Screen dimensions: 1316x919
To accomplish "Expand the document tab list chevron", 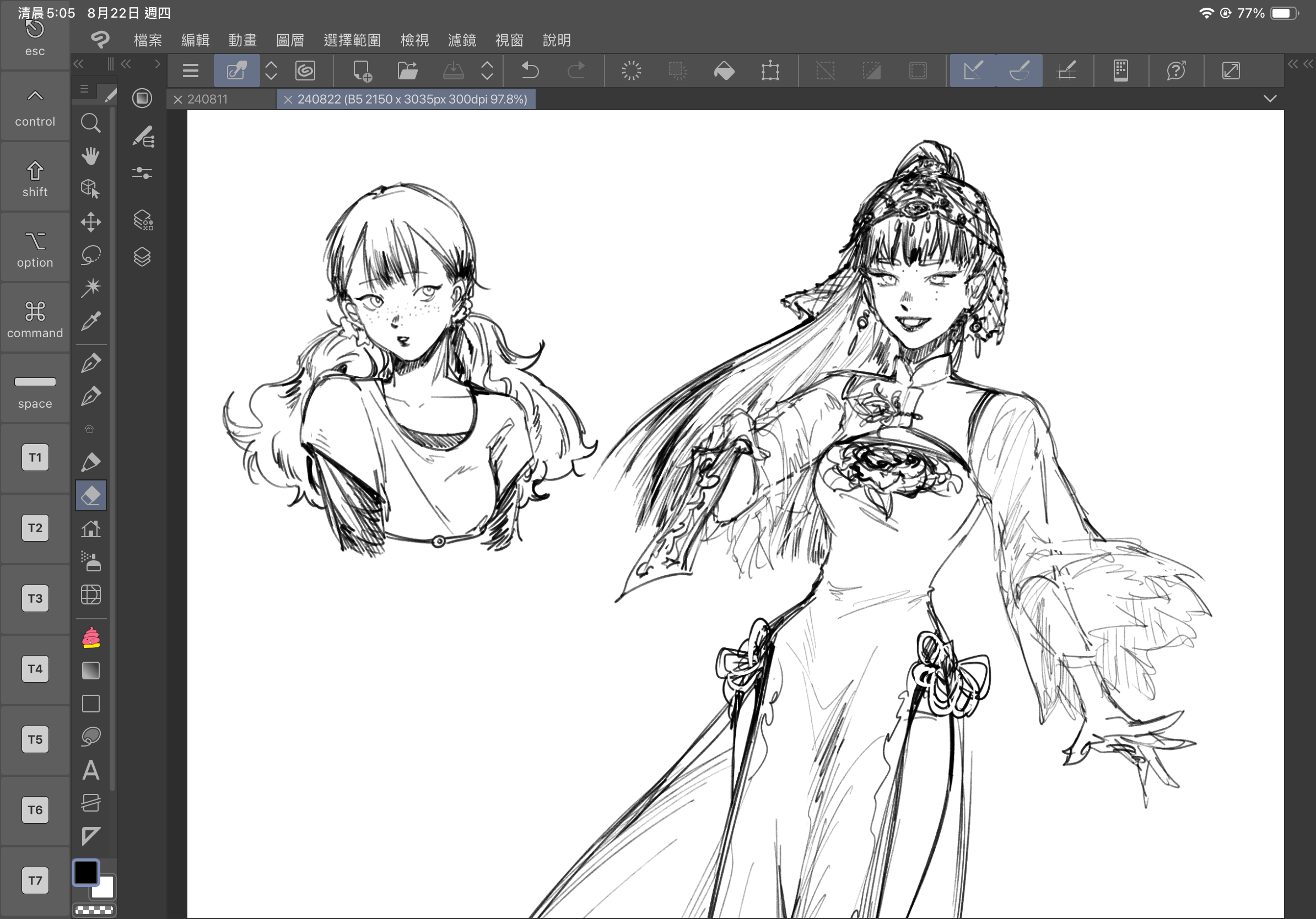I will 1270,99.
